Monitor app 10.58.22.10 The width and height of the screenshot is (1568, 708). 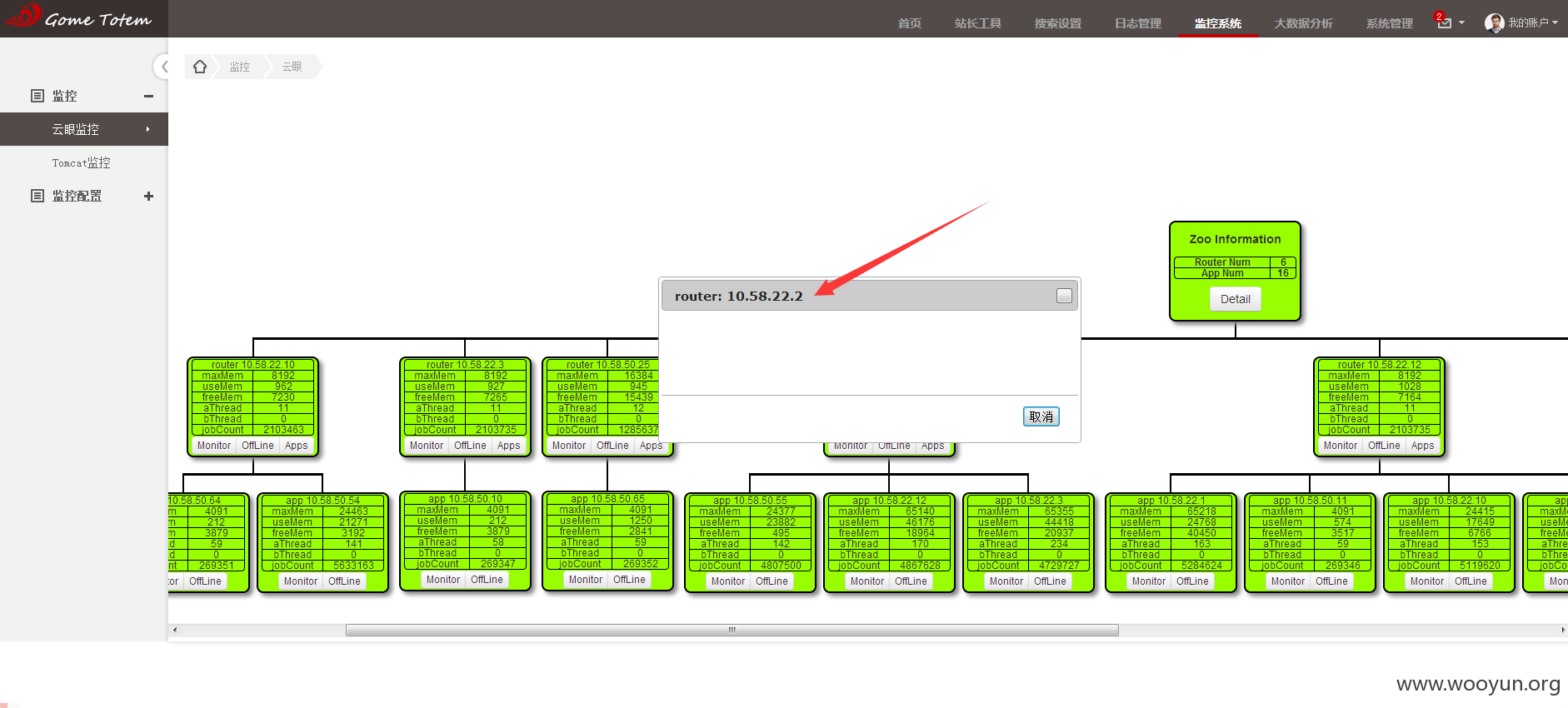1427,581
